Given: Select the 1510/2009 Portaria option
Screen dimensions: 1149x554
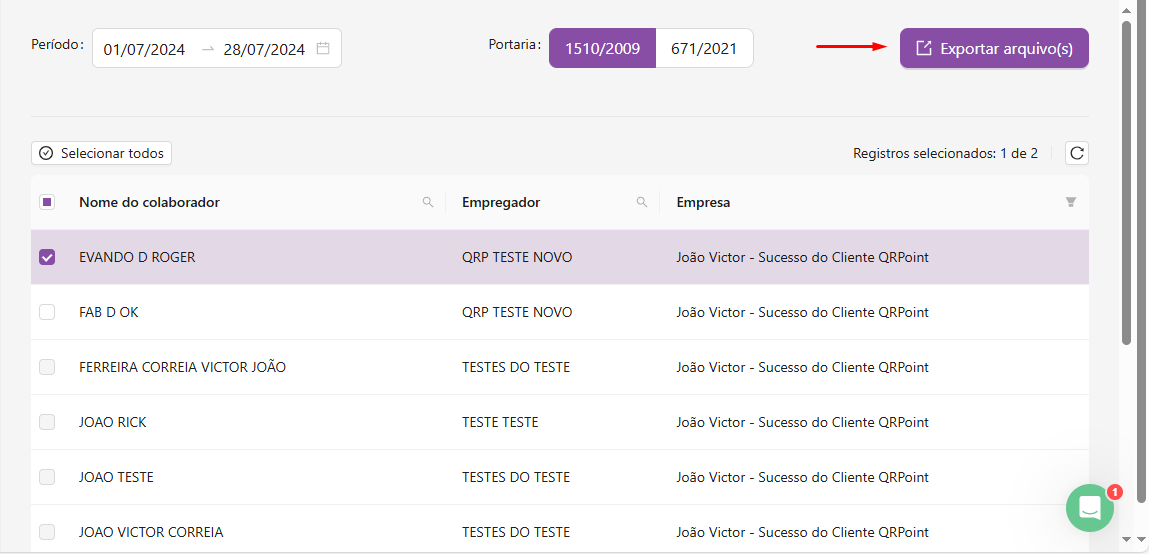Looking at the screenshot, I should coord(602,48).
